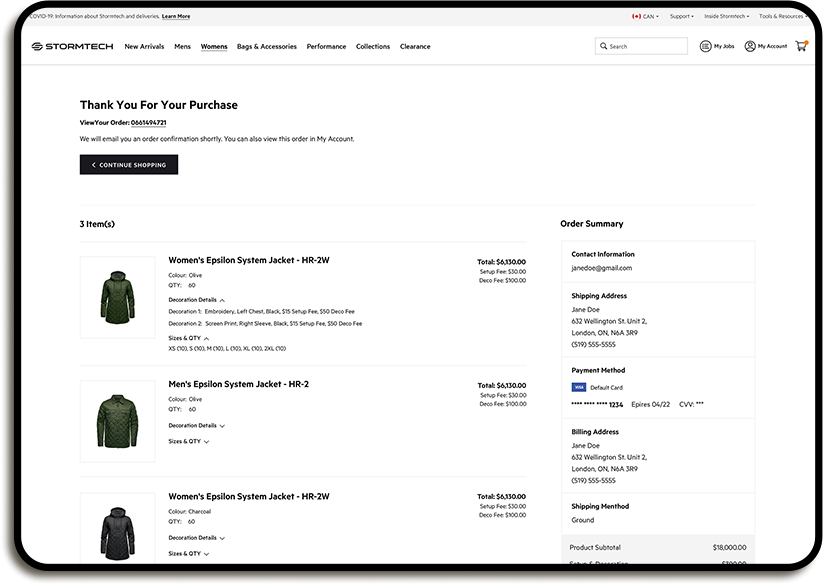Click the search magnifier icon
This screenshot has height=584, width=823.
[x=603, y=46]
